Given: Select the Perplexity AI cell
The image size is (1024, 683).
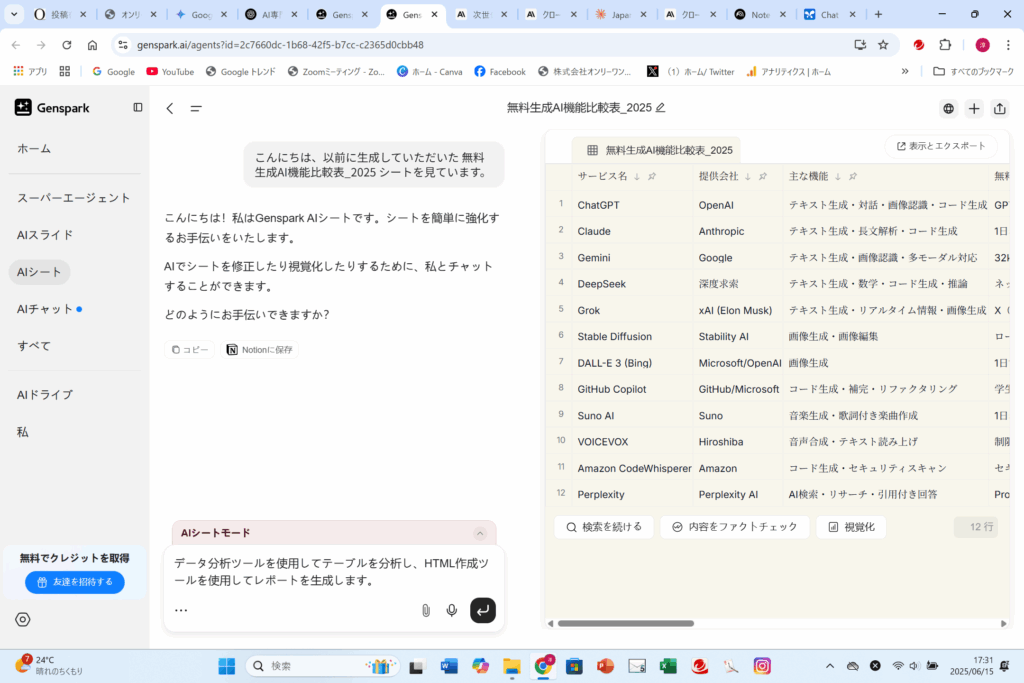Looking at the screenshot, I should coord(737,494).
